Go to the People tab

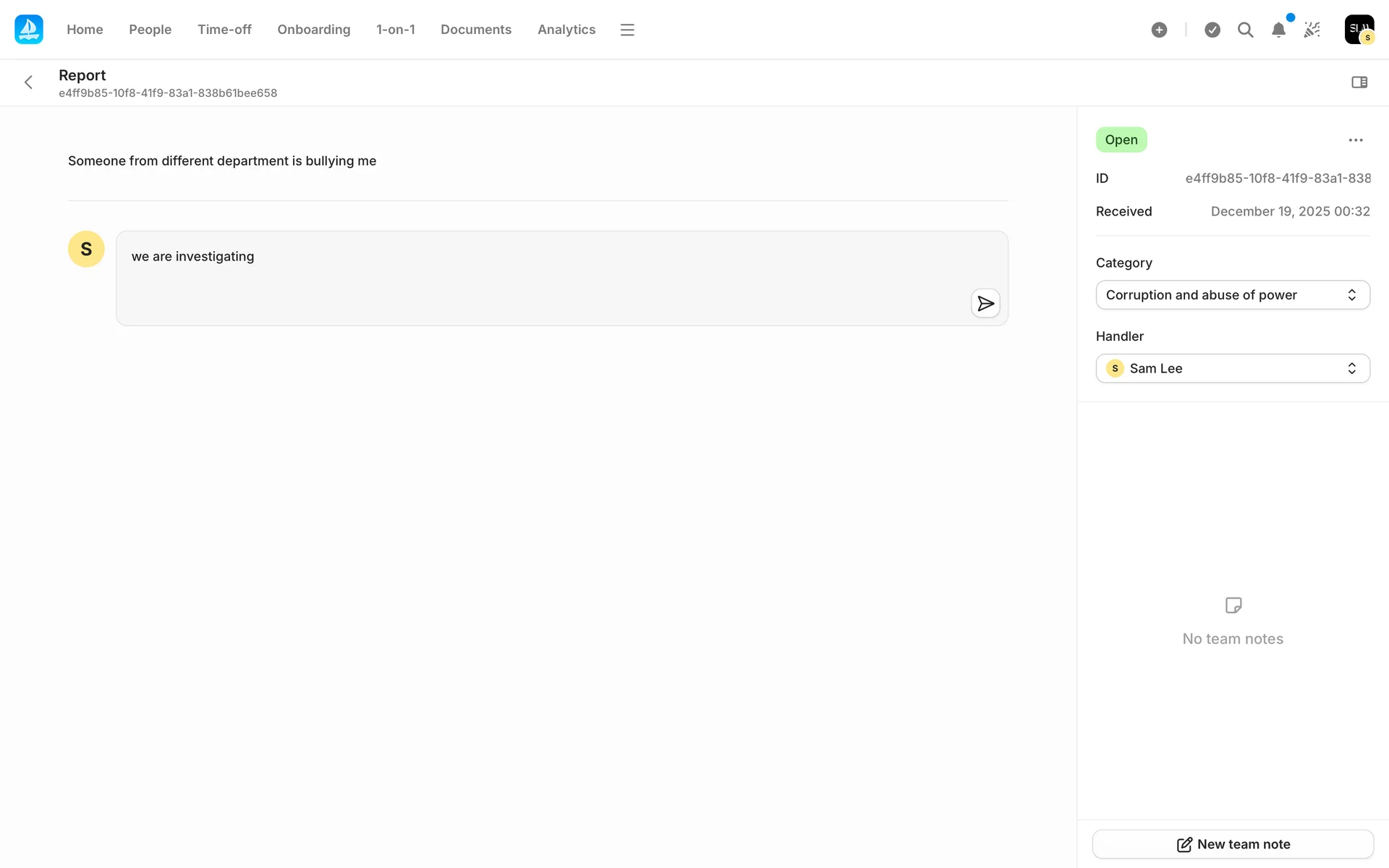(x=150, y=30)
